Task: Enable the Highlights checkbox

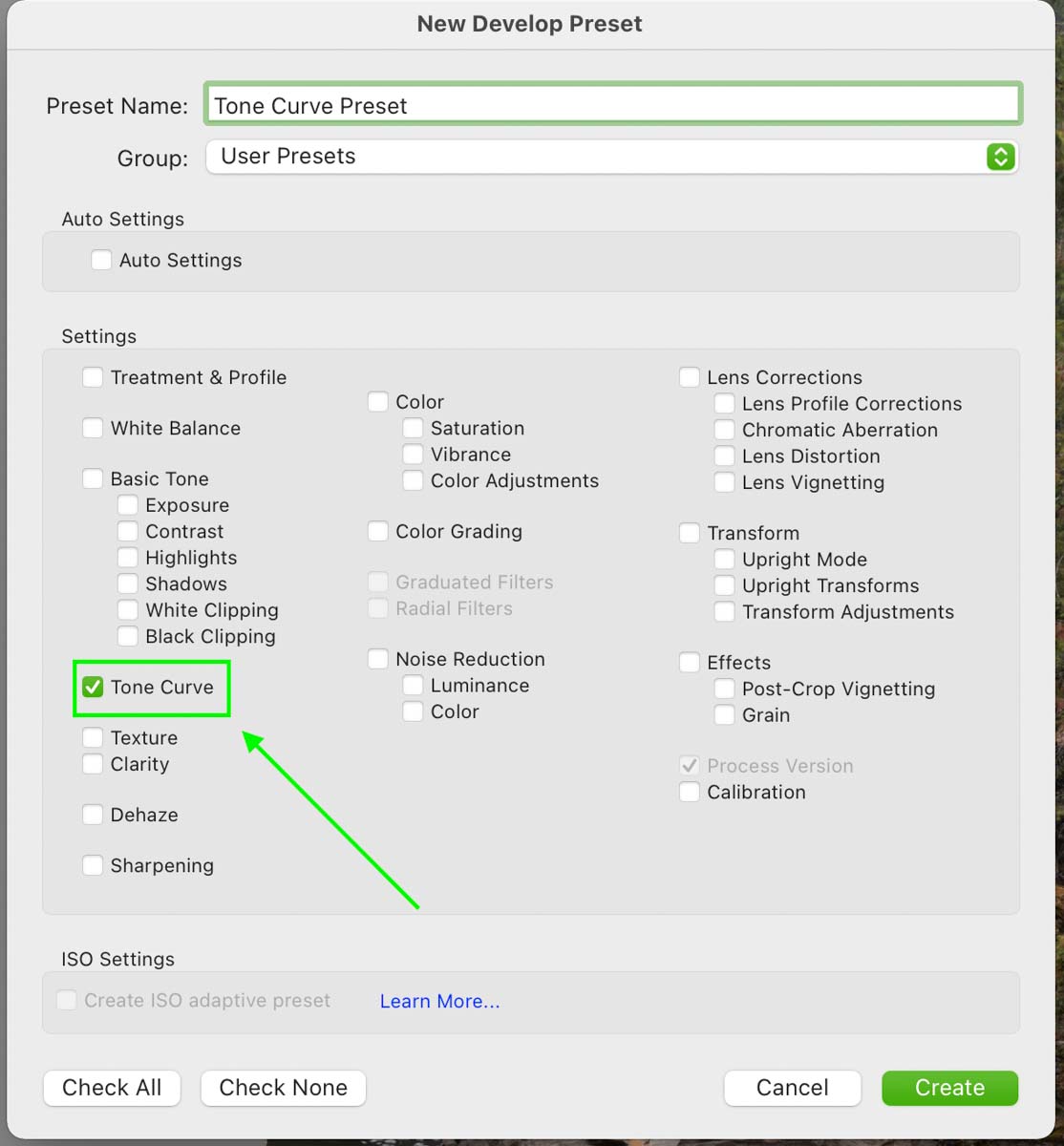Action: click(x=127, y=558)
